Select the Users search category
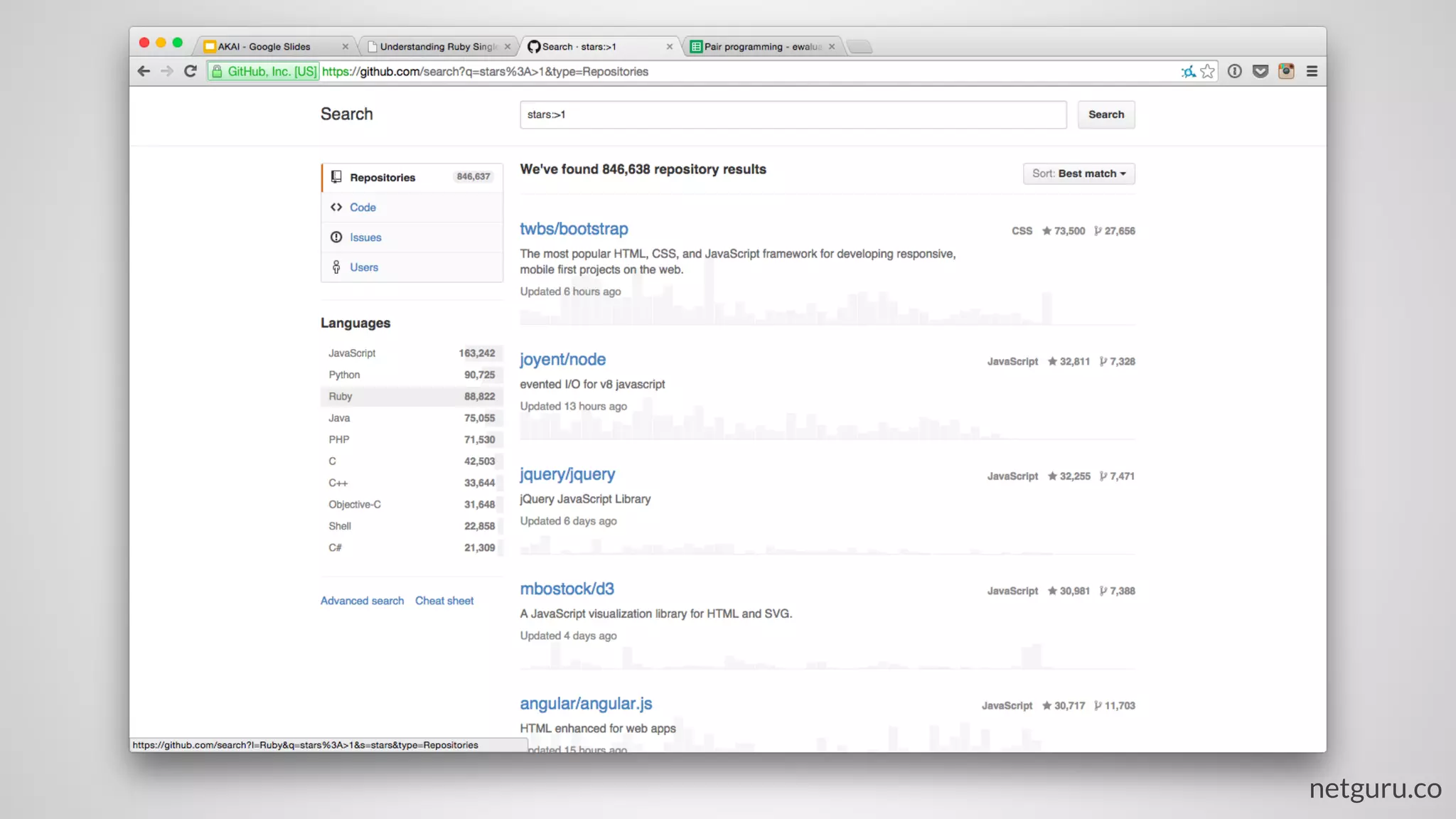 363,267
